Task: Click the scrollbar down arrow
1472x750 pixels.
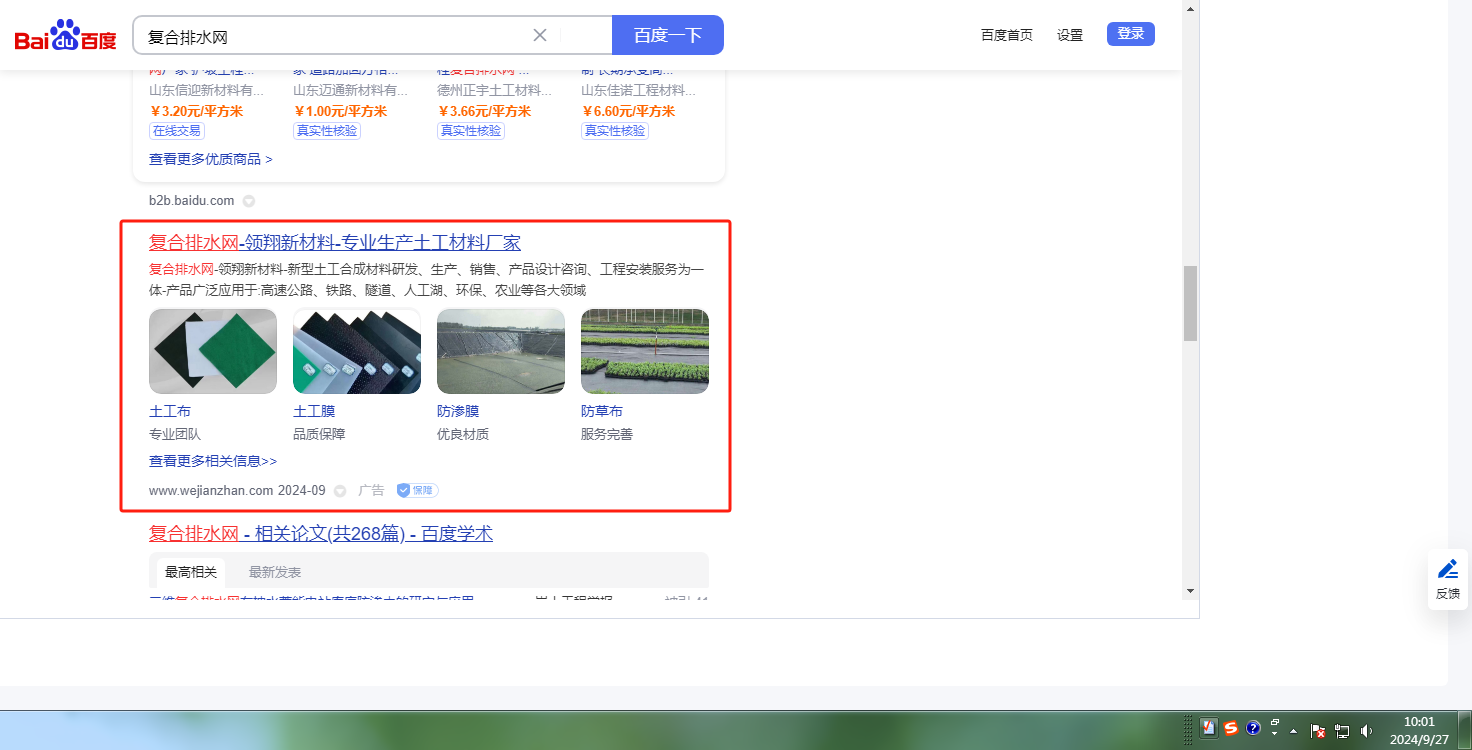Action: 1190,591
